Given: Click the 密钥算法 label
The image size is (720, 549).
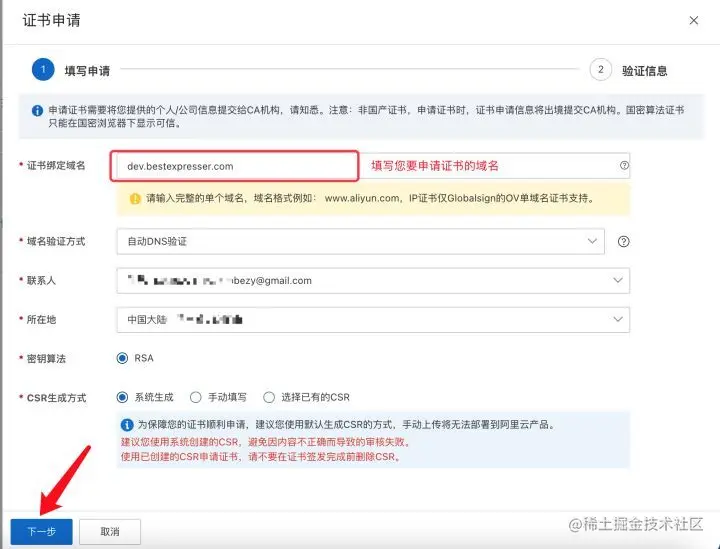Looking at the screenshot, I should [x=46, y=359].
